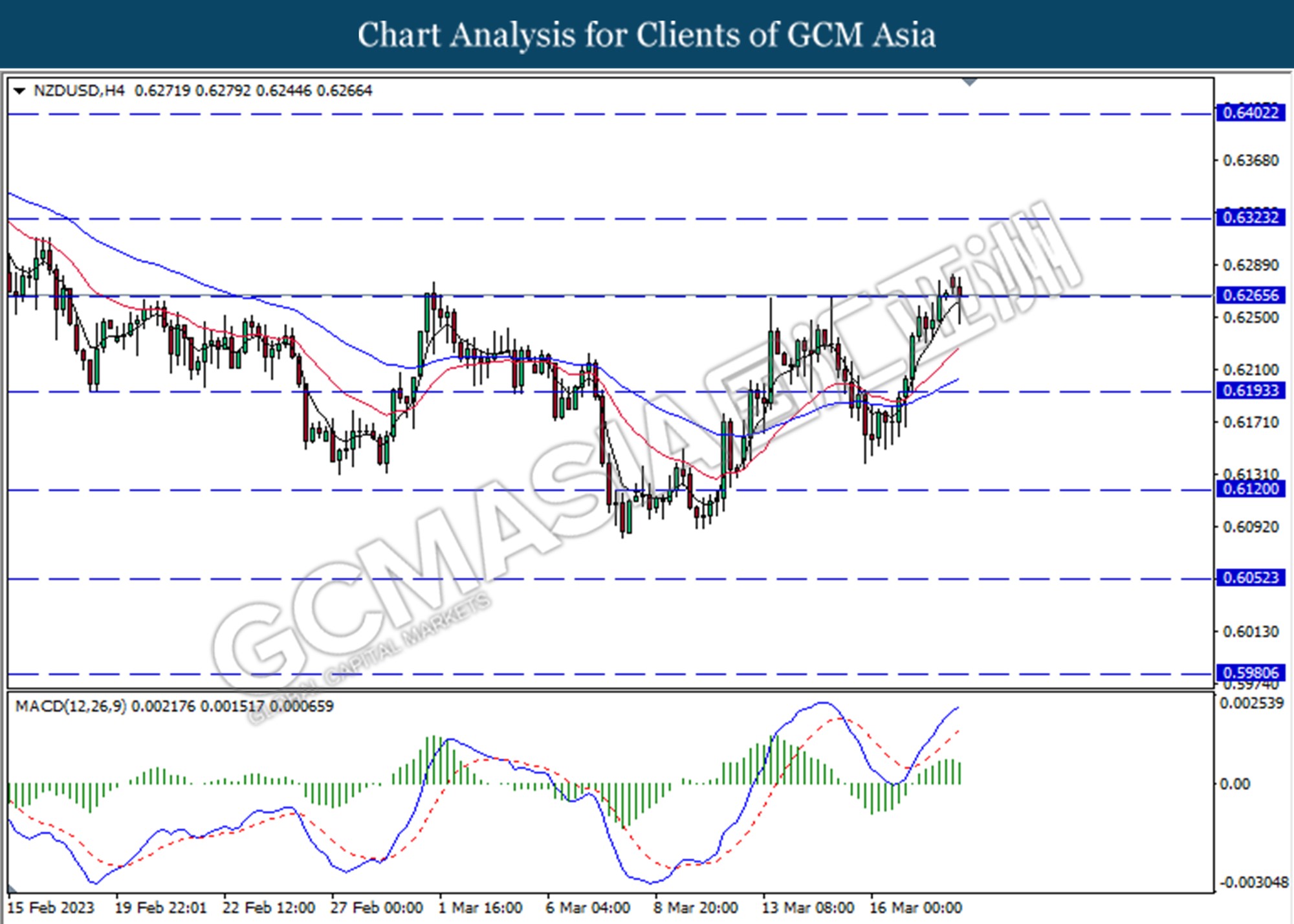Click the Chart Analysis for Clients title

(x=647, y=35)
